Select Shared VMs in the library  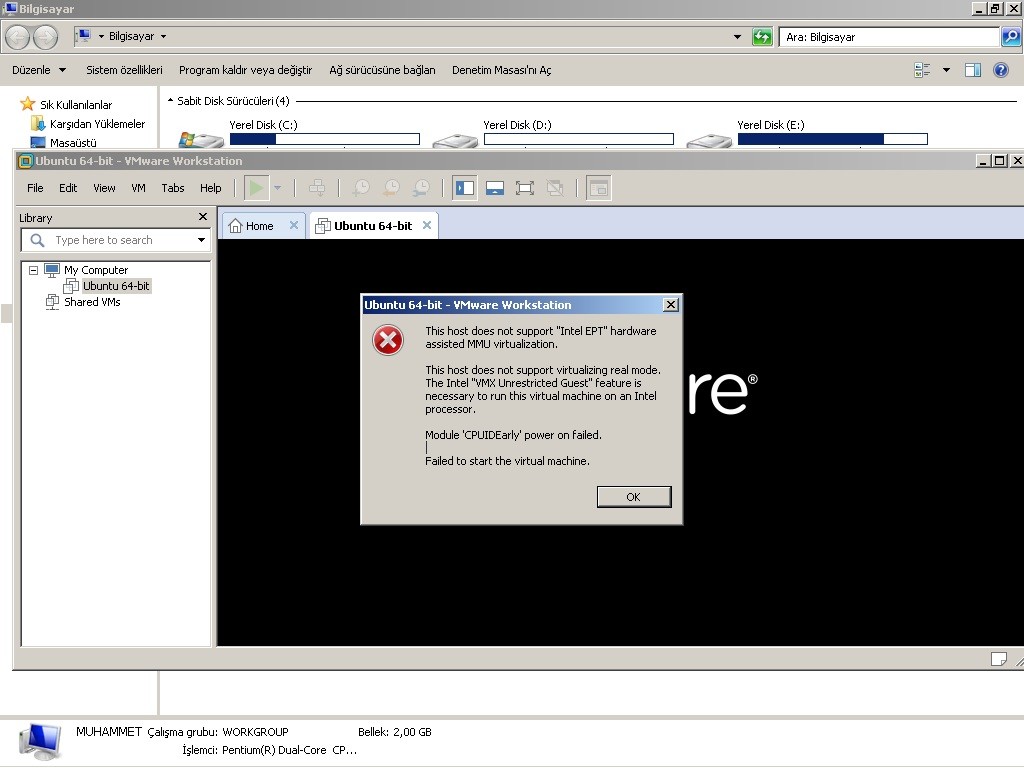(x=92, y=302)
